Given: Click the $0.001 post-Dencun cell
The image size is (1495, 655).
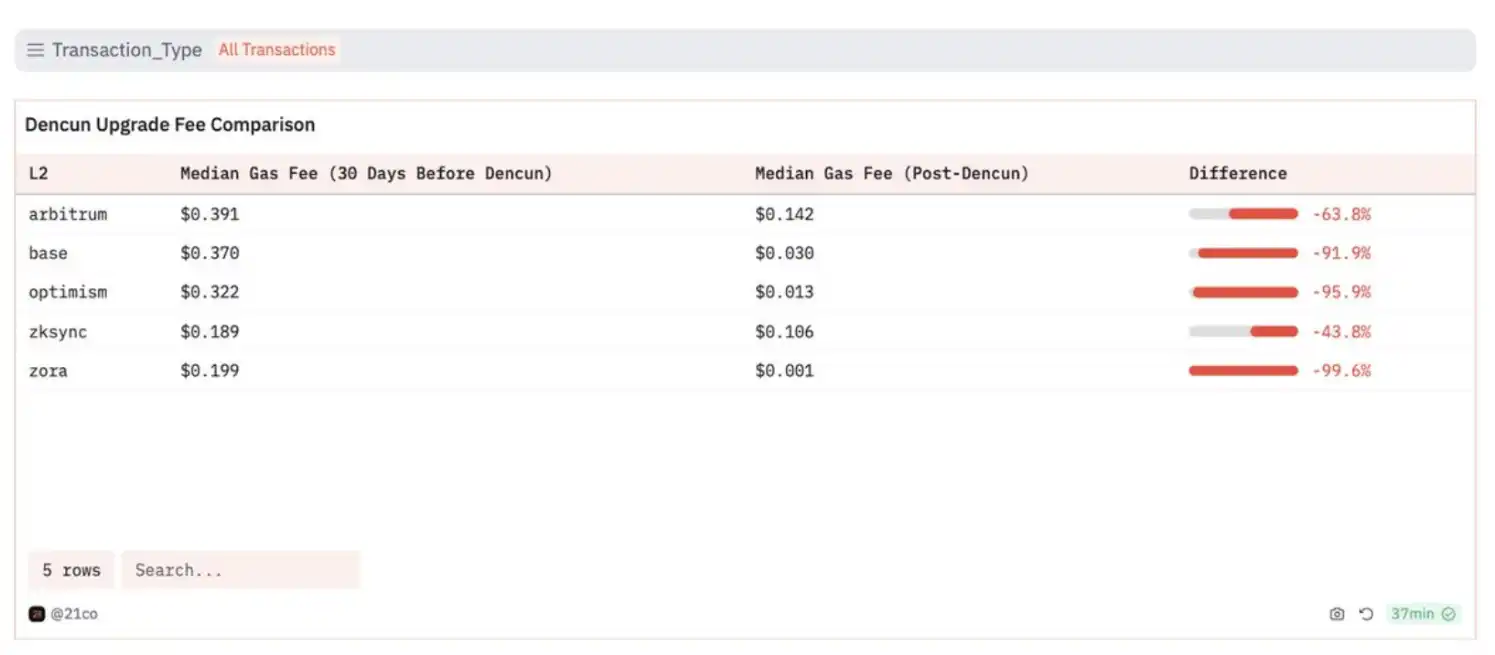Looking at the screenshot, I should [x=785, y=371].
